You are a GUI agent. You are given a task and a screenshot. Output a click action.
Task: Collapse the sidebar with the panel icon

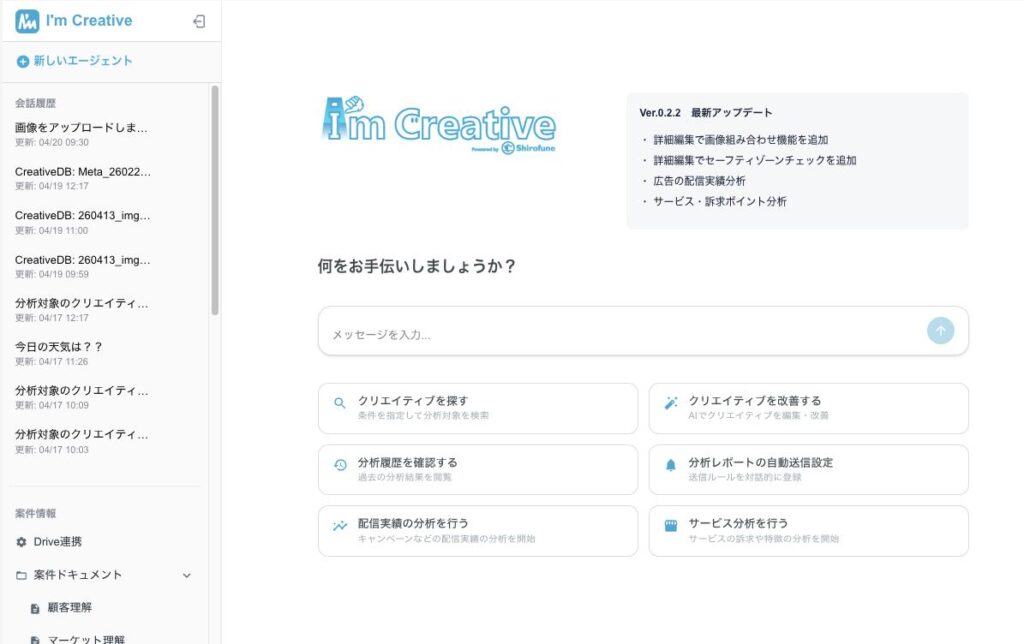point(199,21)
